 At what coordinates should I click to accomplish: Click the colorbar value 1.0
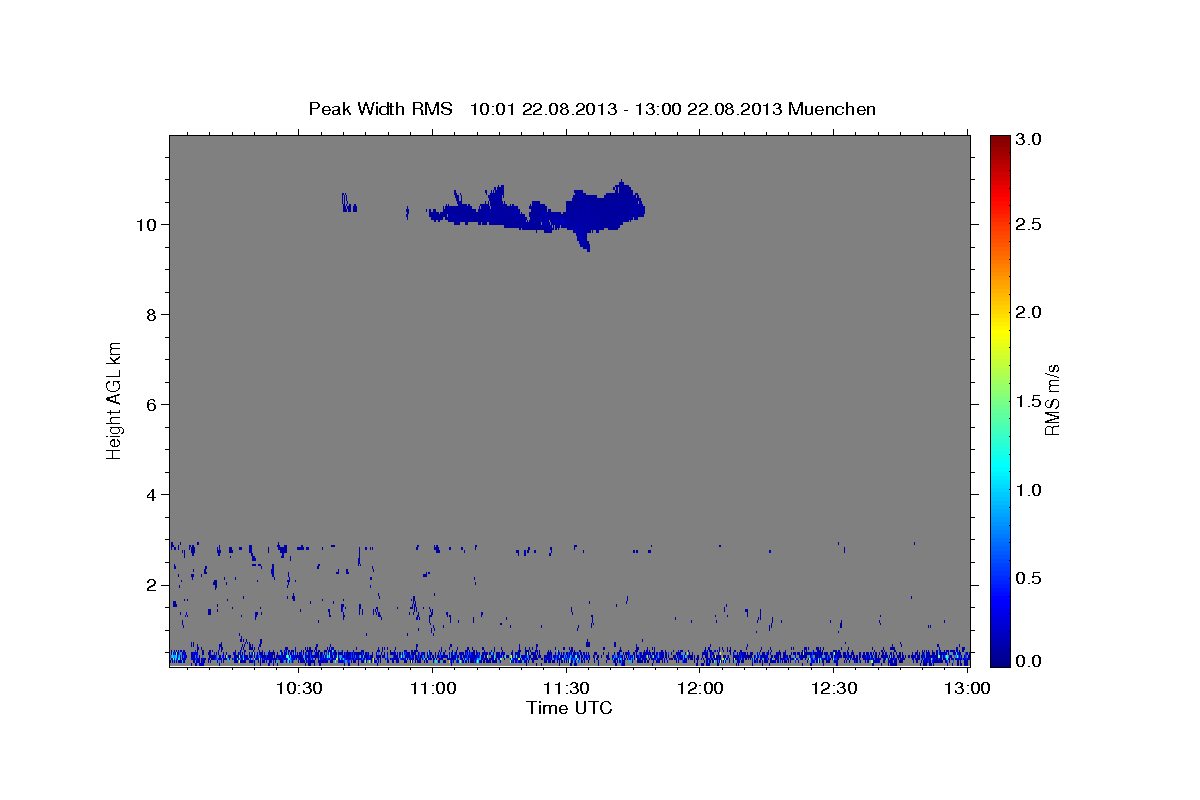coord(1030,489)
